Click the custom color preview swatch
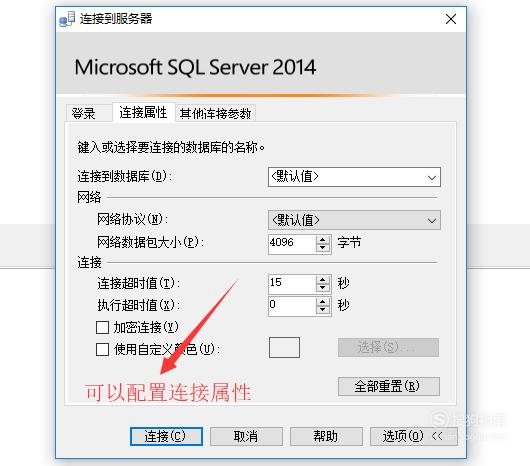The height and width of the screenshot is (466, 530). [284, 347]
